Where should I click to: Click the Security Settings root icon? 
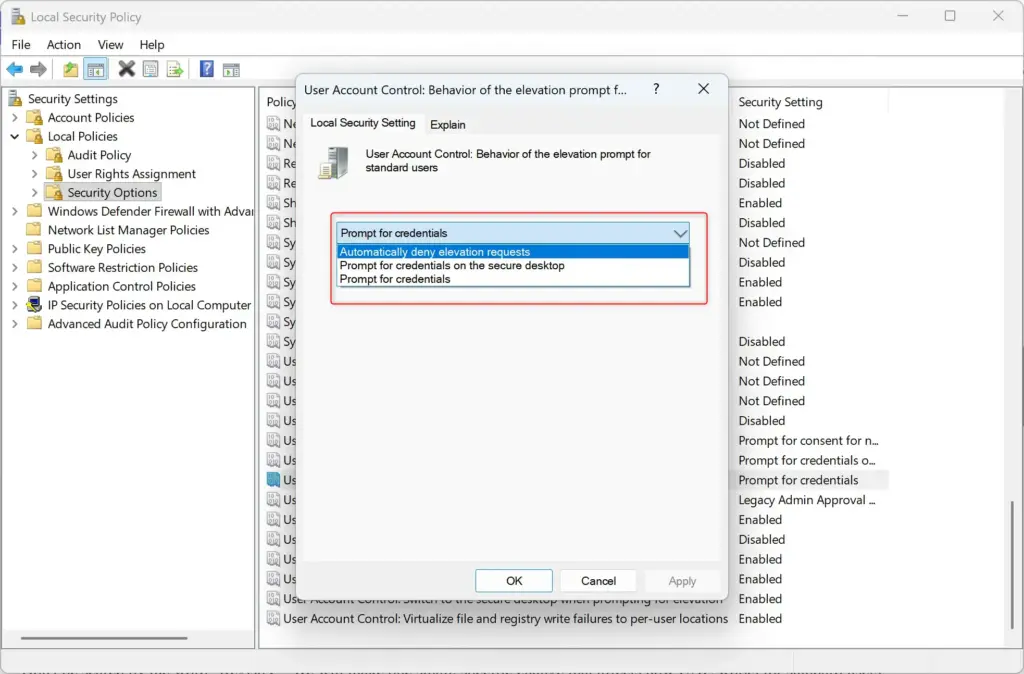pos(15,99)
